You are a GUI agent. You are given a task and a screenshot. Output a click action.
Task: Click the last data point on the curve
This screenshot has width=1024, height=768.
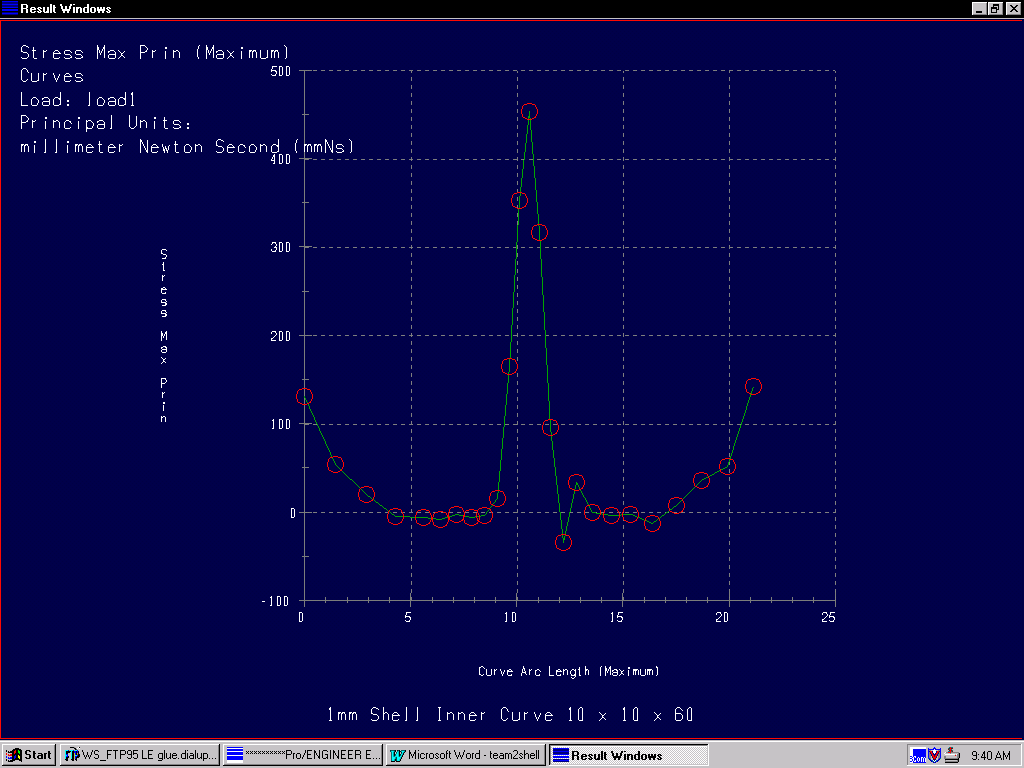tap(753, 386)
